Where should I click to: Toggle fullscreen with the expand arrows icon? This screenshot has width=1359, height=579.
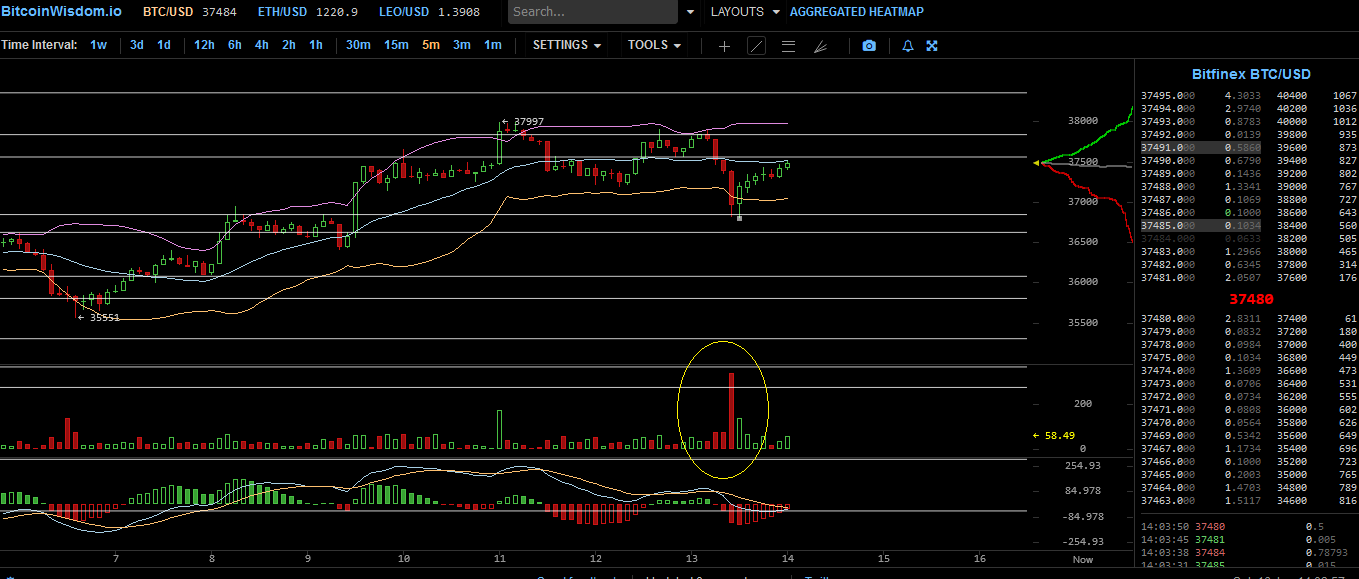pyautogui.click(x=932, y=46)
